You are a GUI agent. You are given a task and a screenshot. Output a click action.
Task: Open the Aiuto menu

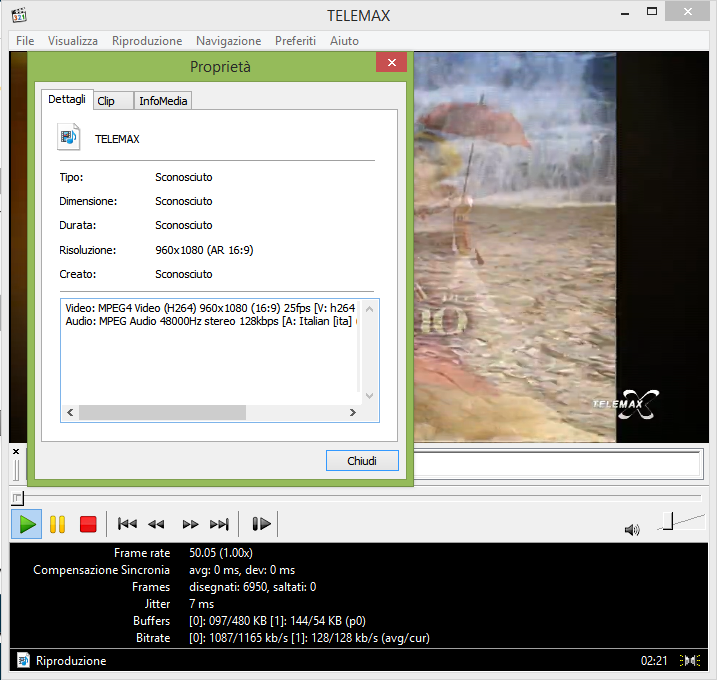[344, 41]
